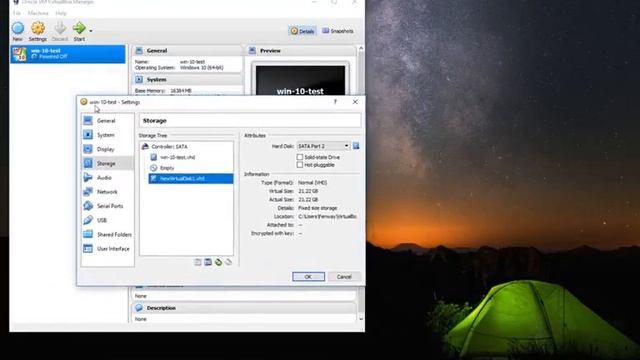Click the remove attachment icon below tree
The width and height of the screenshot is (640, 360).
click(x=229, y=262)
